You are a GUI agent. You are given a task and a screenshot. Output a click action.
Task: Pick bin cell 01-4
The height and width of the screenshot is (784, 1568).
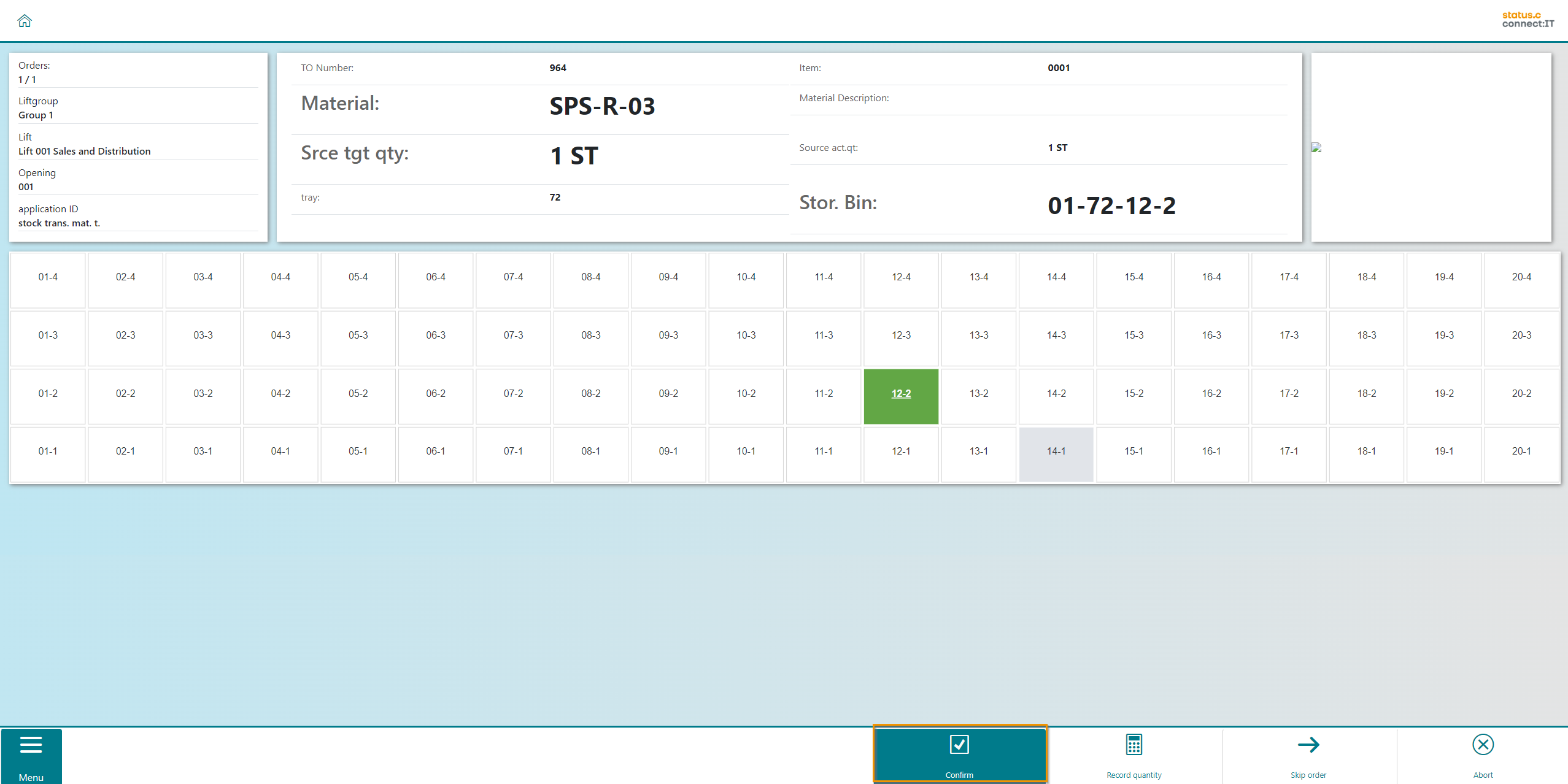pyautogui.click(x=48, y=277)
